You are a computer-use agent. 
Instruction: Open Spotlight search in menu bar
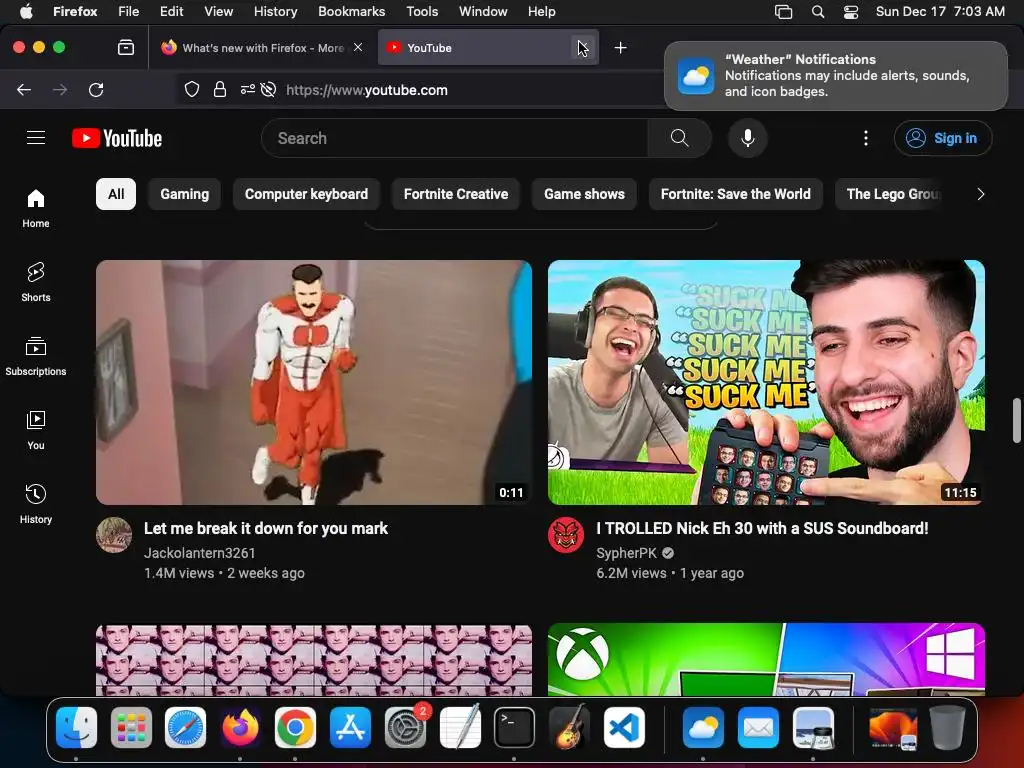818,12
